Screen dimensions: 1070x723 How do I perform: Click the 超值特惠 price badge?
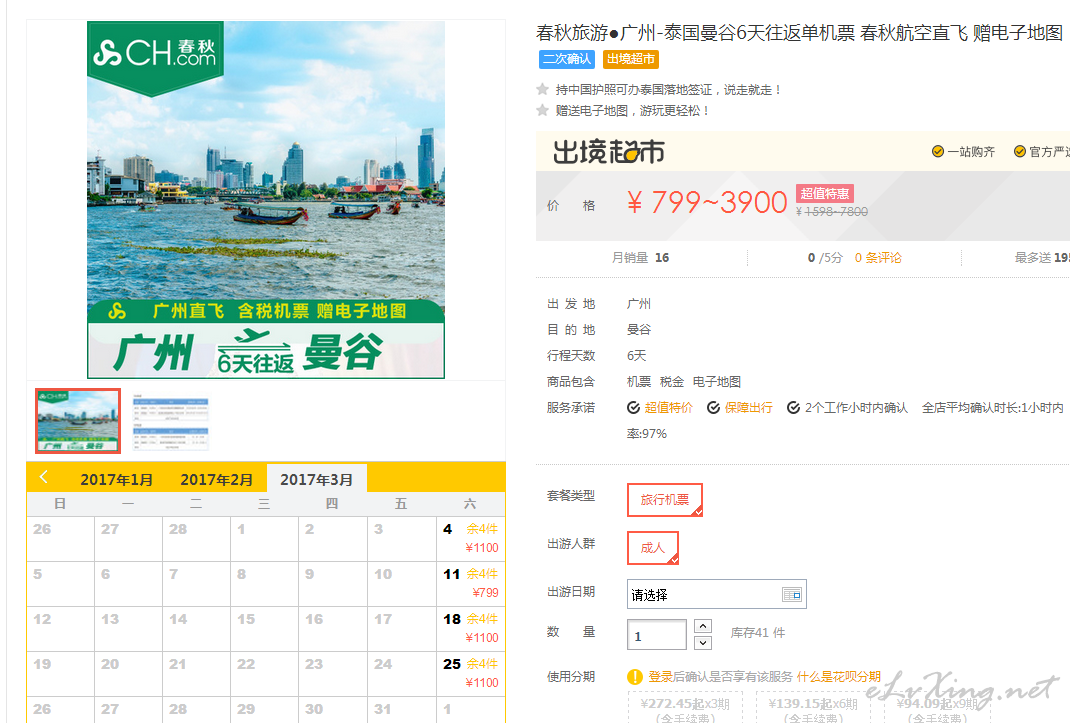(824, 193)
